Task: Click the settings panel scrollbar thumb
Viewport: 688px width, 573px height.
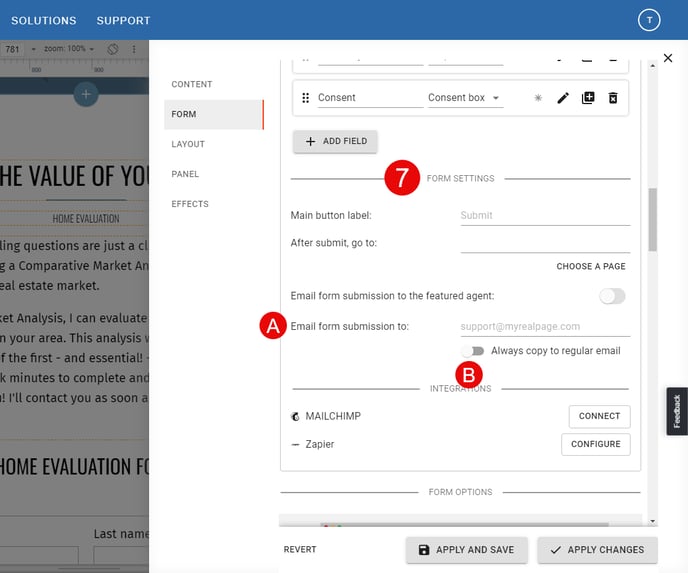Action: pyautogui.click(x=652, y=220)
